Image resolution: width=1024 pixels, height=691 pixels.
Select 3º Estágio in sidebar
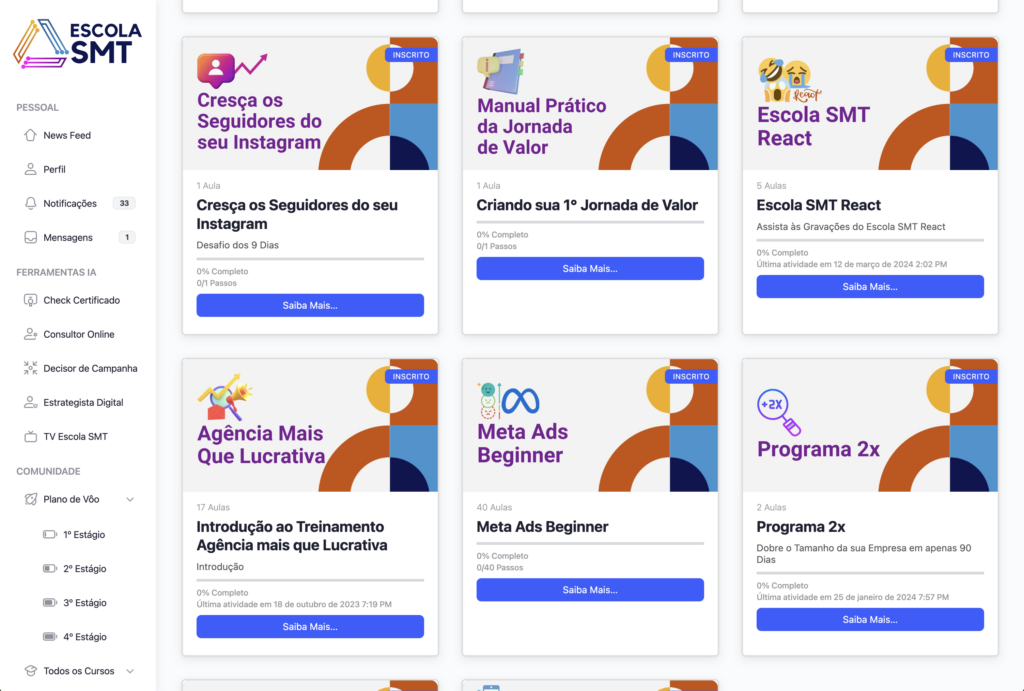pyautogui.click(x=85, y=603)
